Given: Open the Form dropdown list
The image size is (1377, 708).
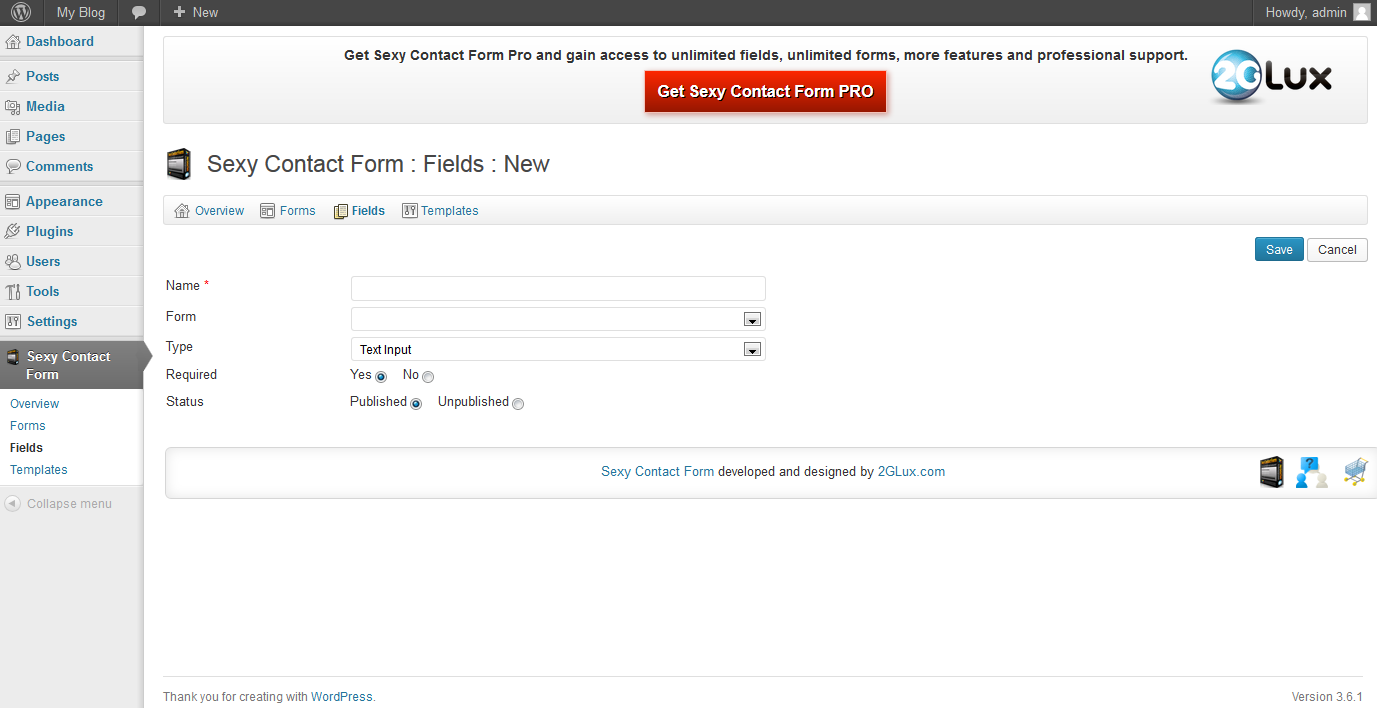Looking at the screenshot, I should coord(558,319).
